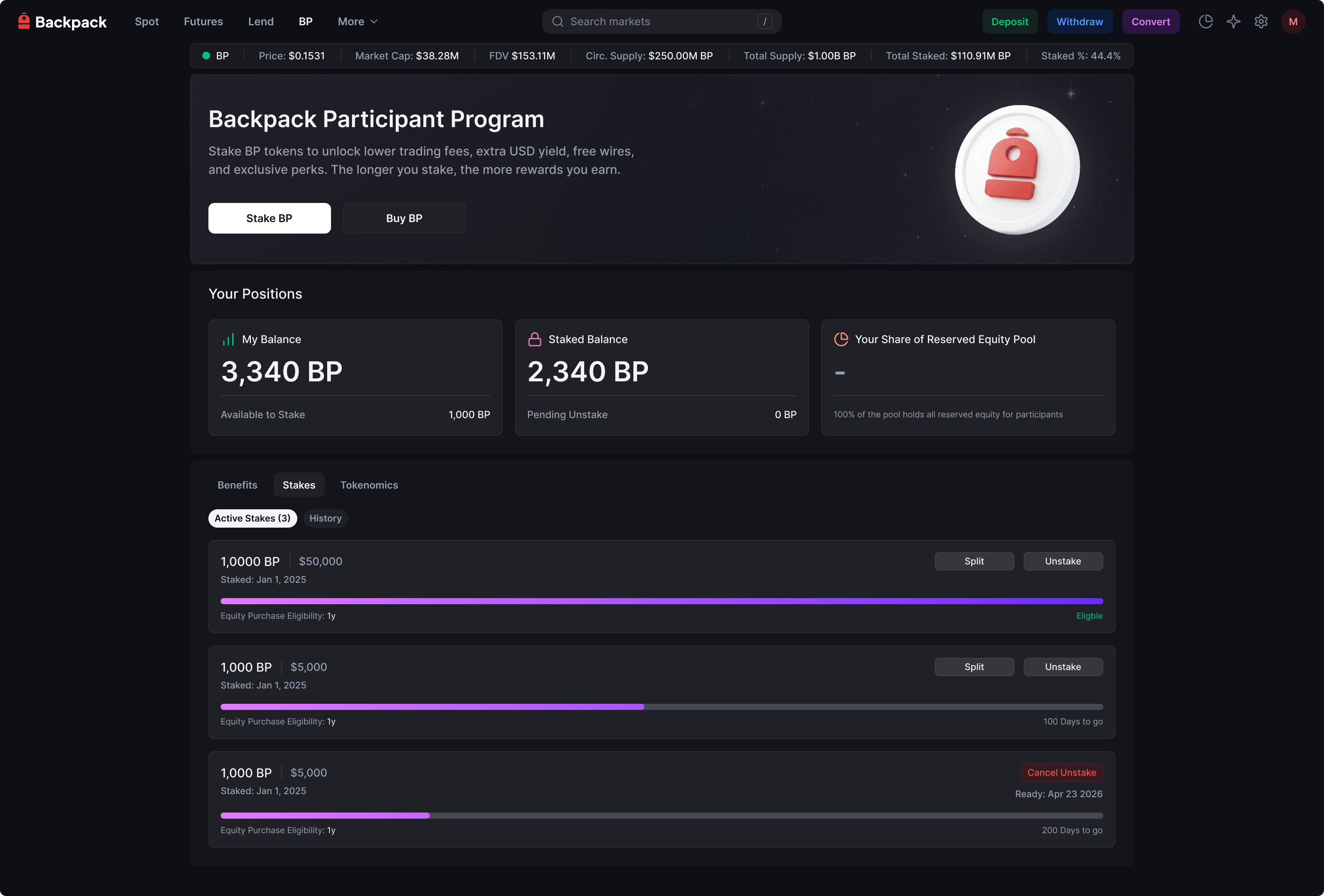
Task: Open the portfolio pie chart icon
Action: pos(1206,21)
